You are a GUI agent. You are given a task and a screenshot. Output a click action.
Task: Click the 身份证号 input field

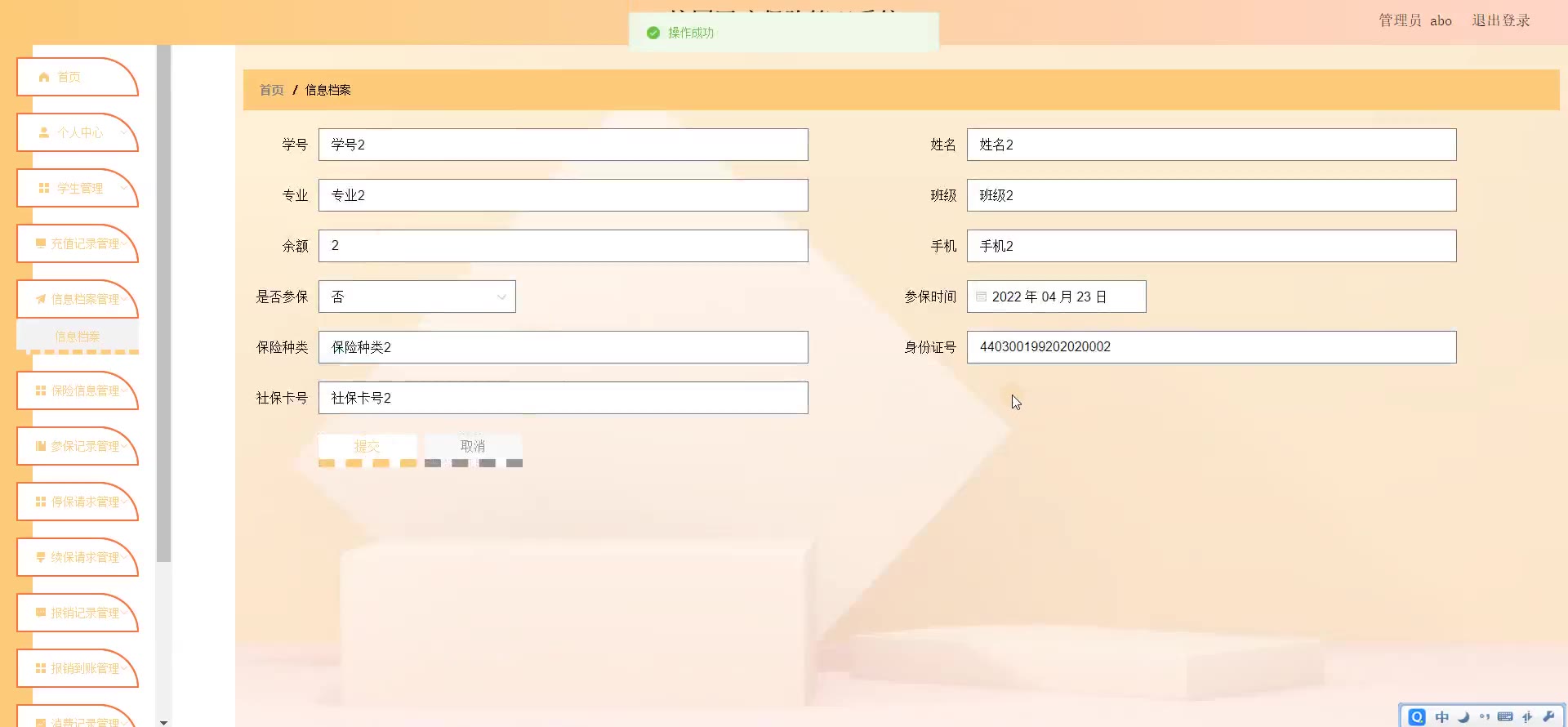tap(1212, 347)
